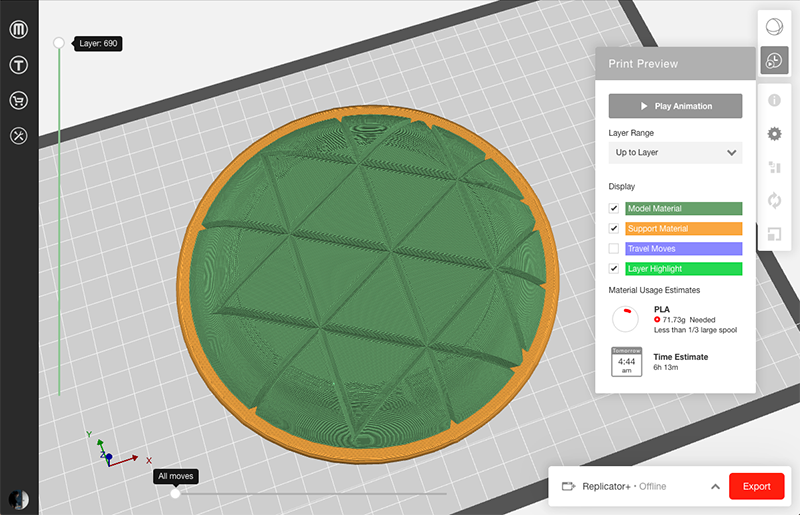Switch to model view sphere icon
800x515 pixels.
[774, 27]
